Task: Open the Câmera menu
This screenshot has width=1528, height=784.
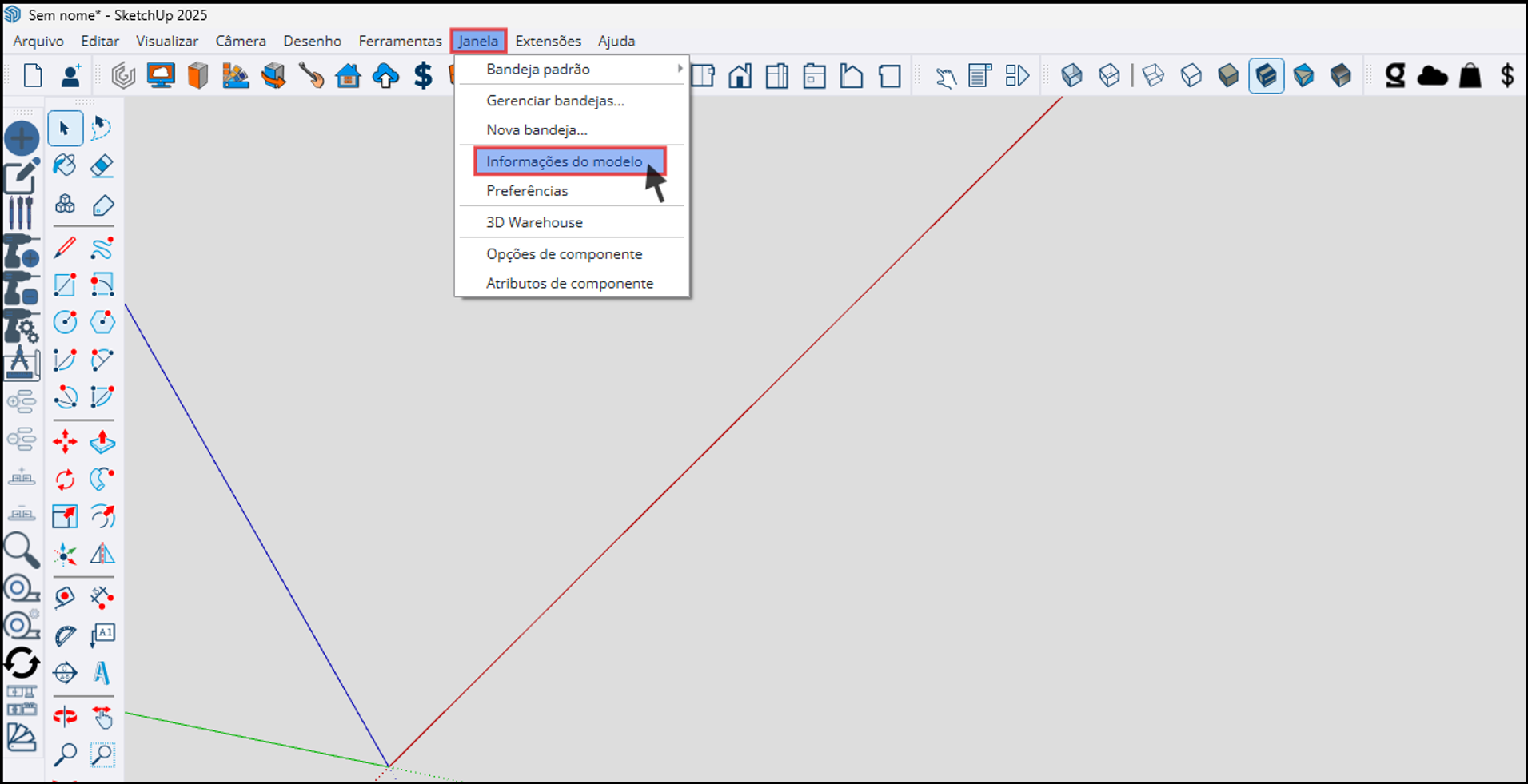Action: click(241, 41)
